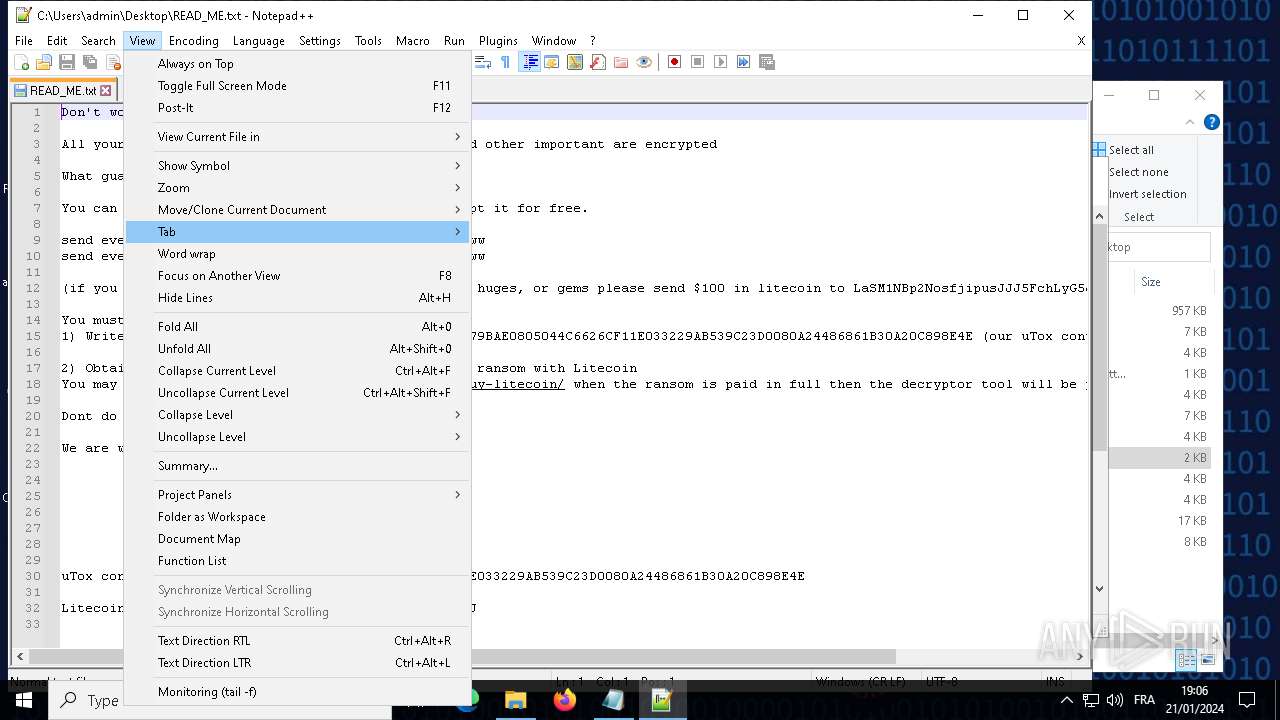Open the Folder as Workspace toolbar icon
Image resolution: width=1280 pixels, height=720 pixels.
(x=621, y=62)
